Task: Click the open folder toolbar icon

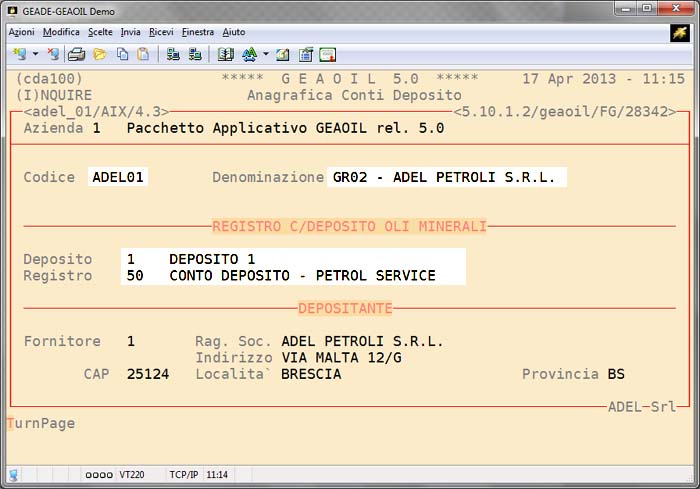Action: pos(99,54)
